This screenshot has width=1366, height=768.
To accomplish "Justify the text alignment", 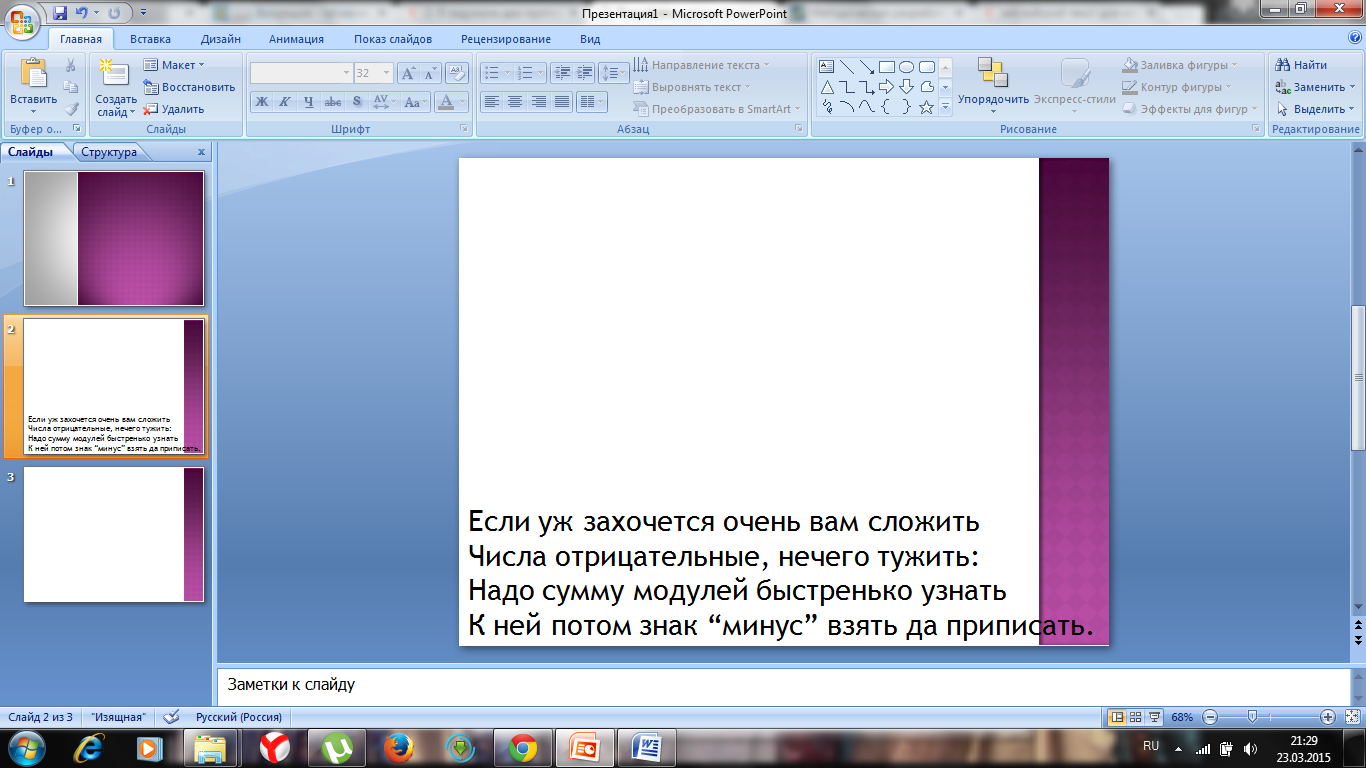I will [562, 102].
